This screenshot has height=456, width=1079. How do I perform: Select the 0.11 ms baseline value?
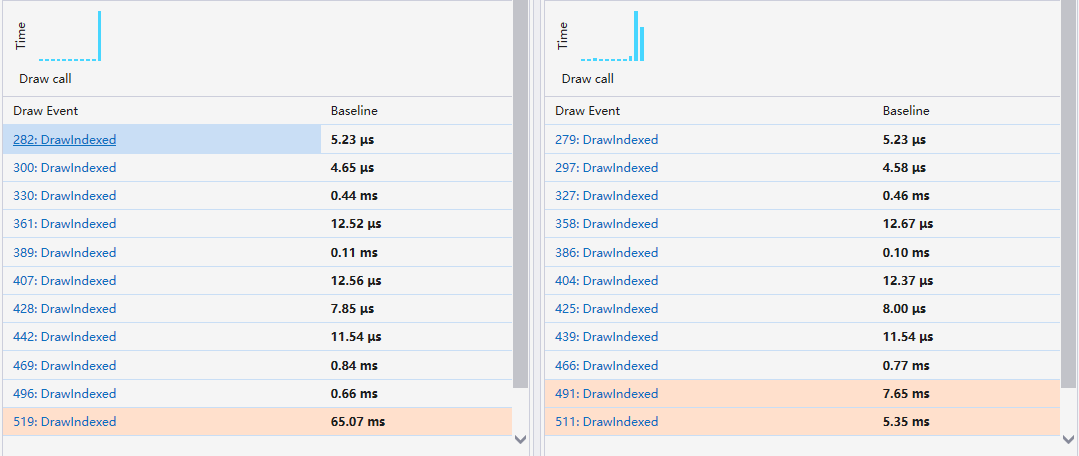[x=354, y=252]
